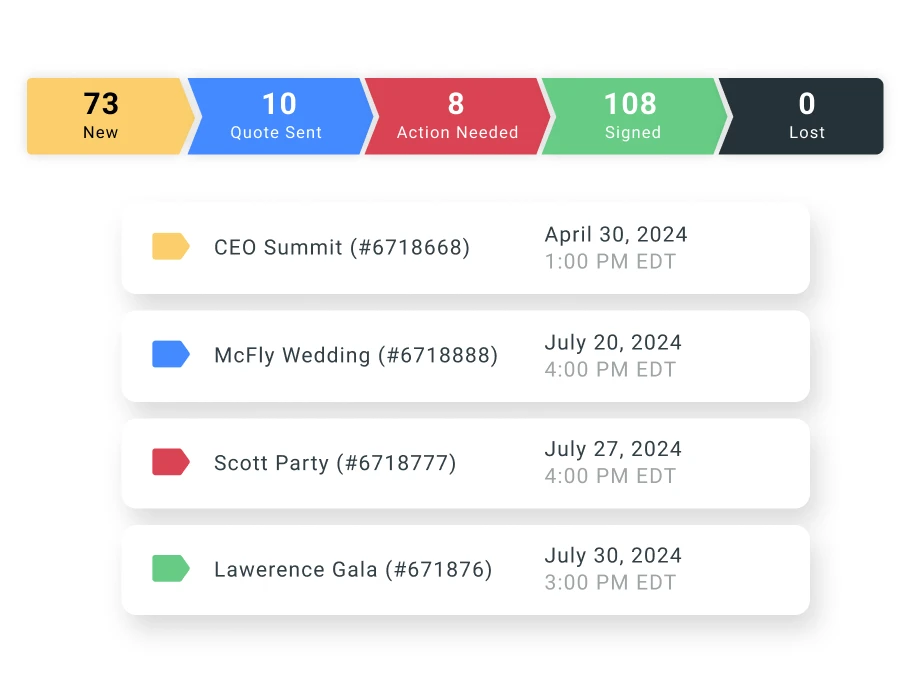903x675 pixels.
Task: Select the red Action Needed pipeline arrow
Action: [455, 115]
